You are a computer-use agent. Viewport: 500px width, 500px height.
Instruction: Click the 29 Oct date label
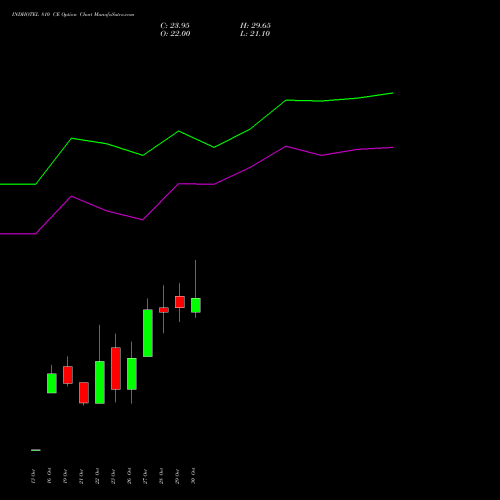coord(177,476)
